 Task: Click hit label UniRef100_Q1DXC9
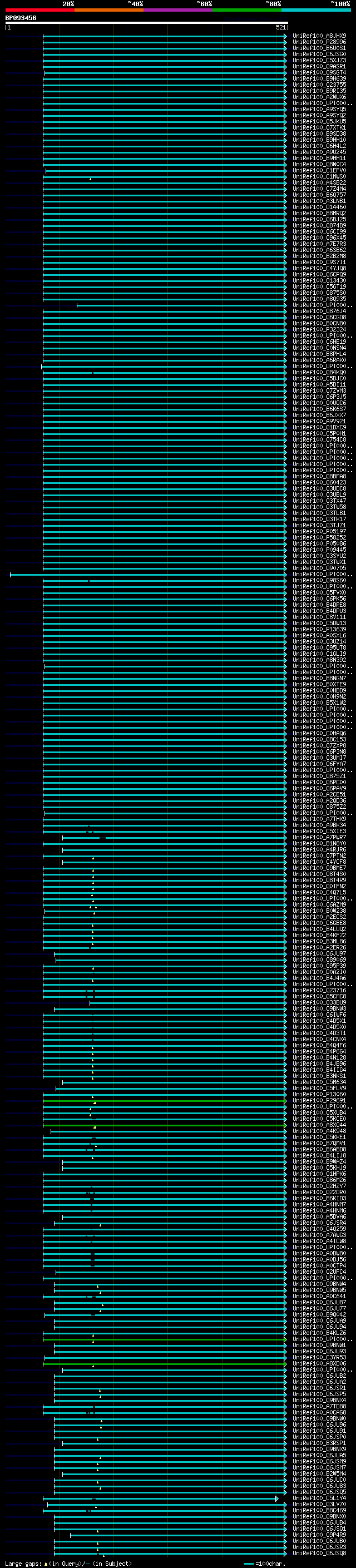coord(319,427)
